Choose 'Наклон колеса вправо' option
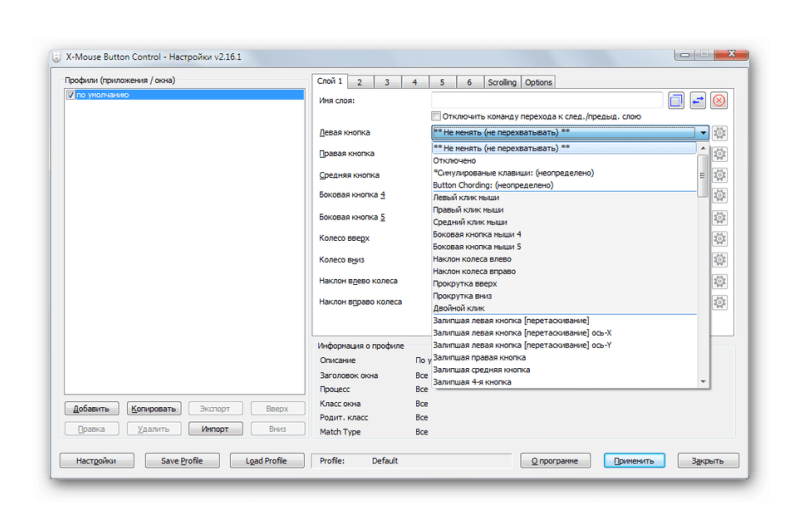Image resolution: width=800 pixels, height=530 pixels. [x=564, y=271]
